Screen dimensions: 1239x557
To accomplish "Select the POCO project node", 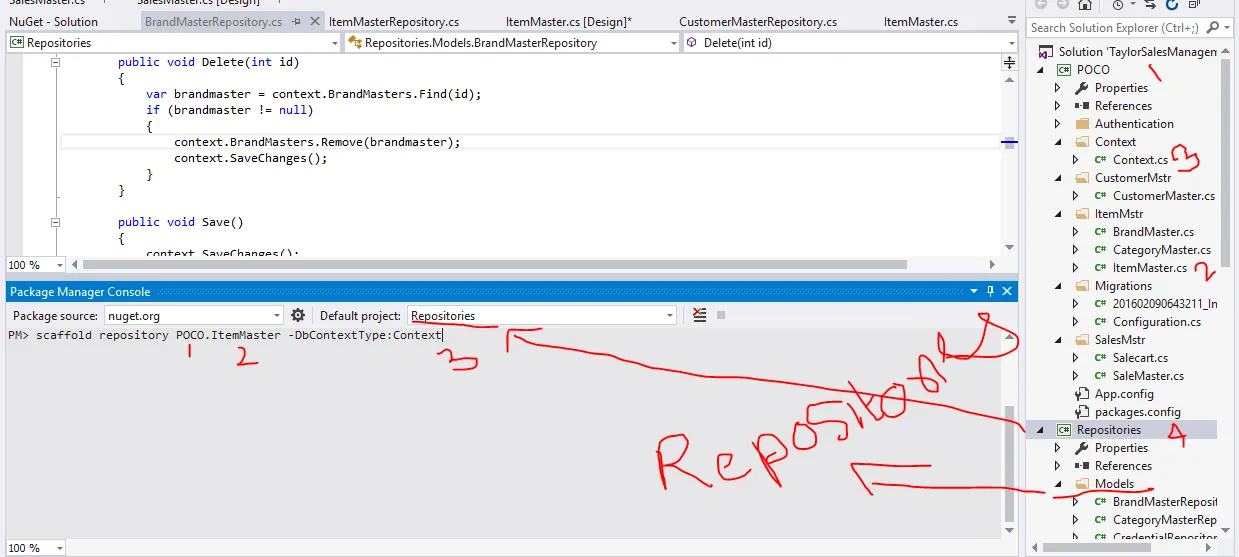I will pyautogui.click(x=1093, y=70).
